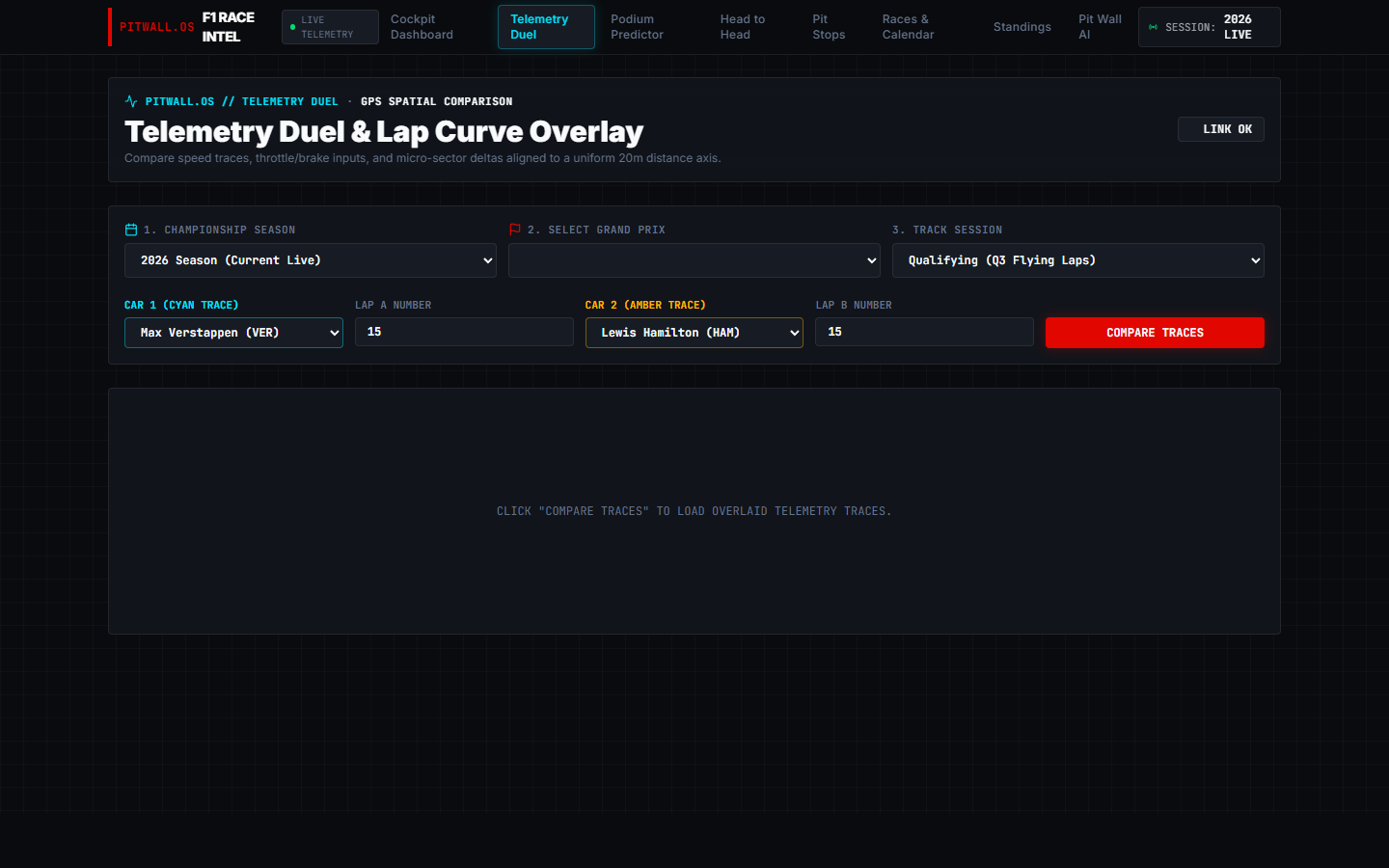This screenshot has width=1389, height=868.
Task: Click the 'PITWALL.OS // TELEMETRY DUEL' breadcrumb text
Action: [242, 101]
